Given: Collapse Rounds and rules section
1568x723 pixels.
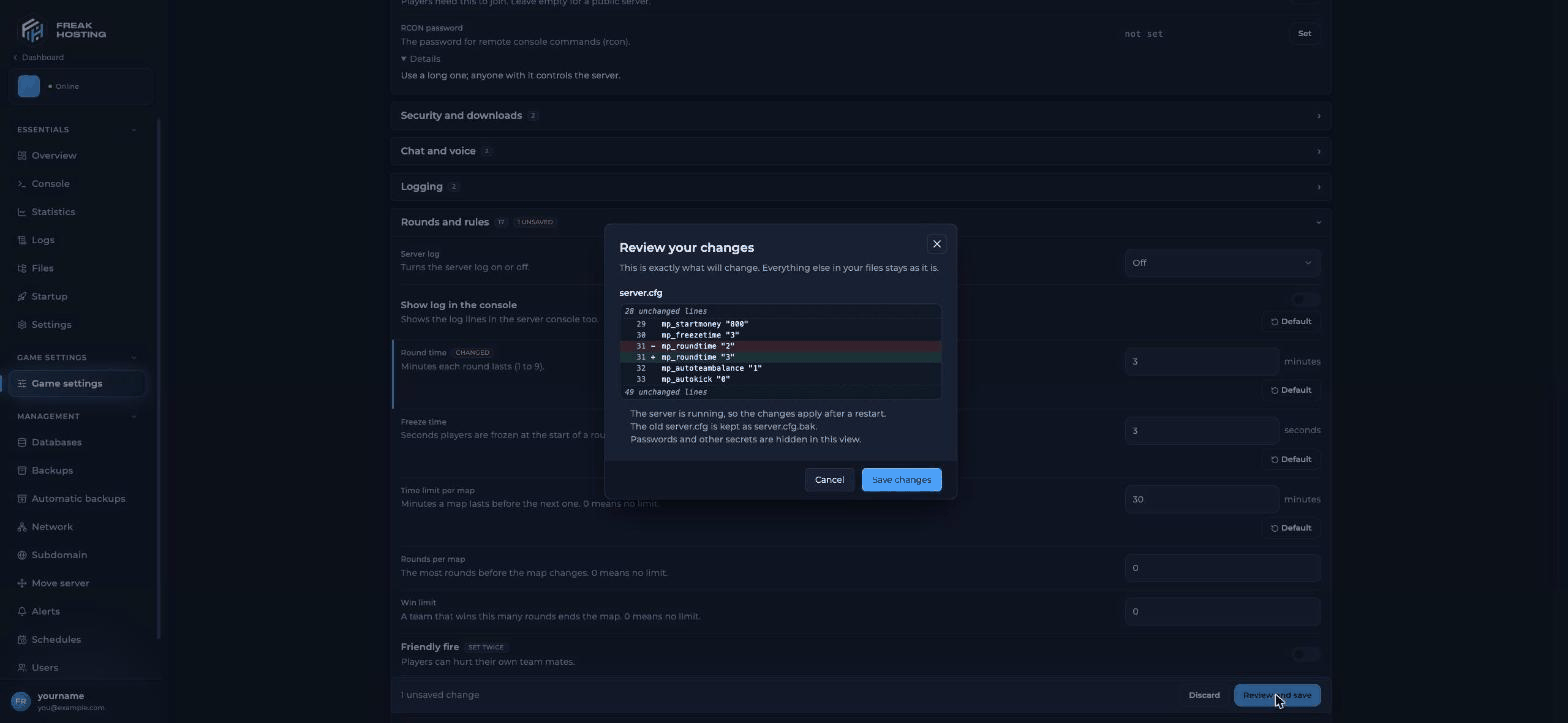Looking at the screenshot, I should 861,222.
